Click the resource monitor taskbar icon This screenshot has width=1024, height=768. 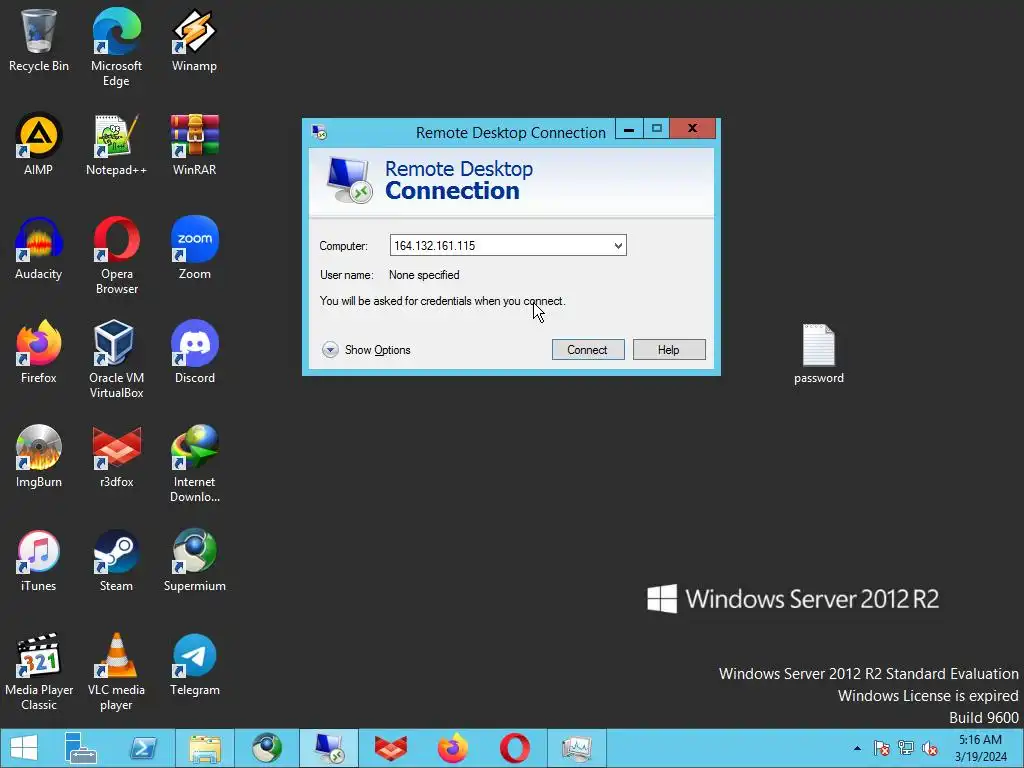577,748
